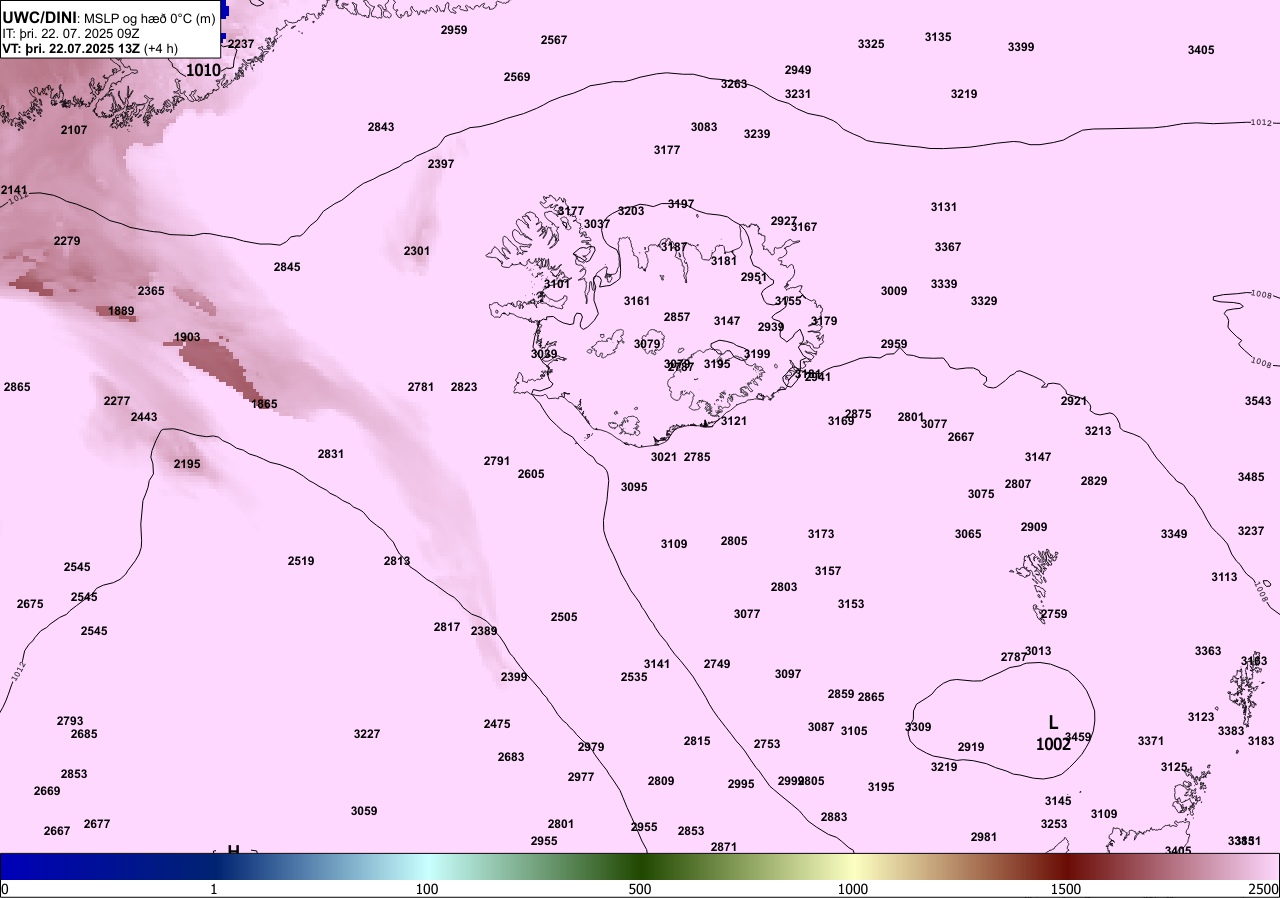
Task: Click the height value 2759 by the Faroe Islands
Action: (x=1054, y=614)
